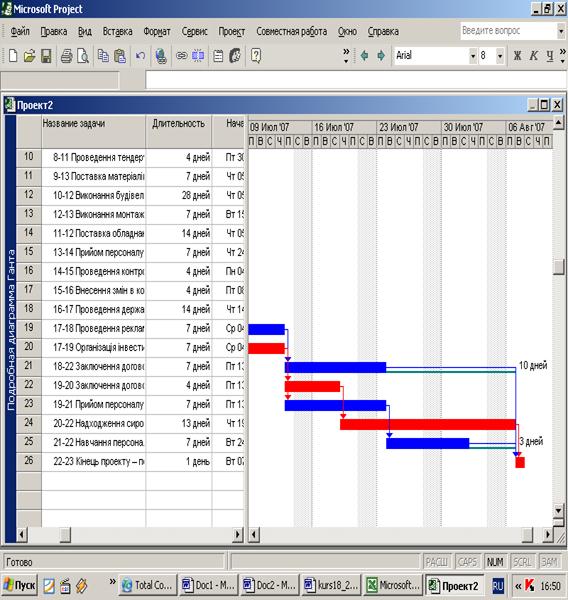Toggle Italic (К) formatting

[x=534, y=56]
